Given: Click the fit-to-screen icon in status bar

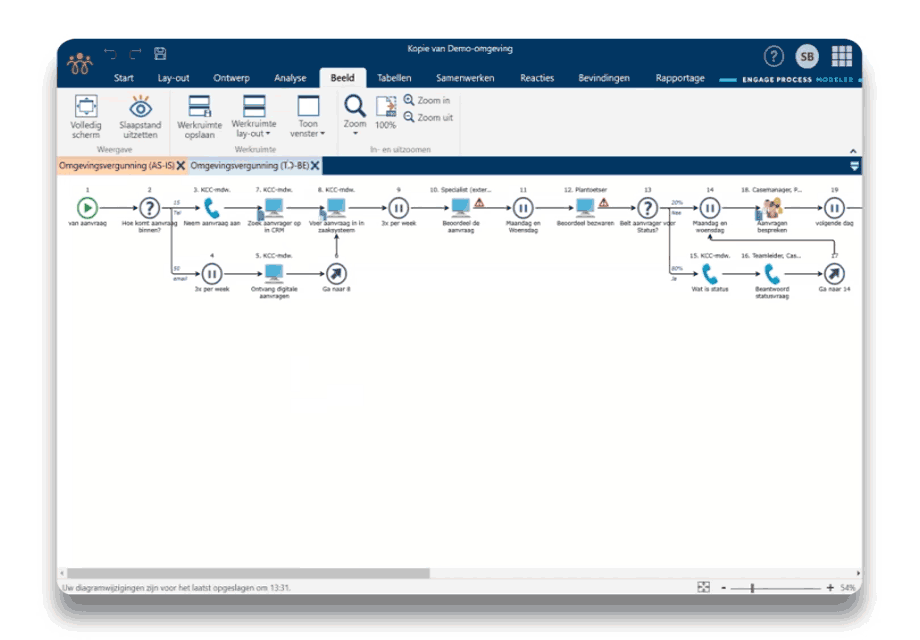Looking at the screenshot, I should click(x=703, y=587).
